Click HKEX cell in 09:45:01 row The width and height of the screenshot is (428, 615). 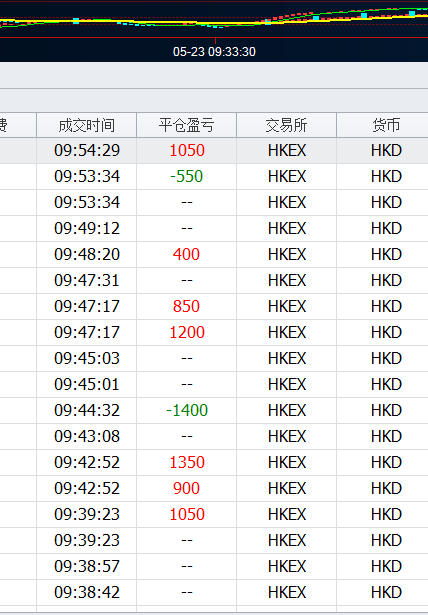[x=286, y=384]
